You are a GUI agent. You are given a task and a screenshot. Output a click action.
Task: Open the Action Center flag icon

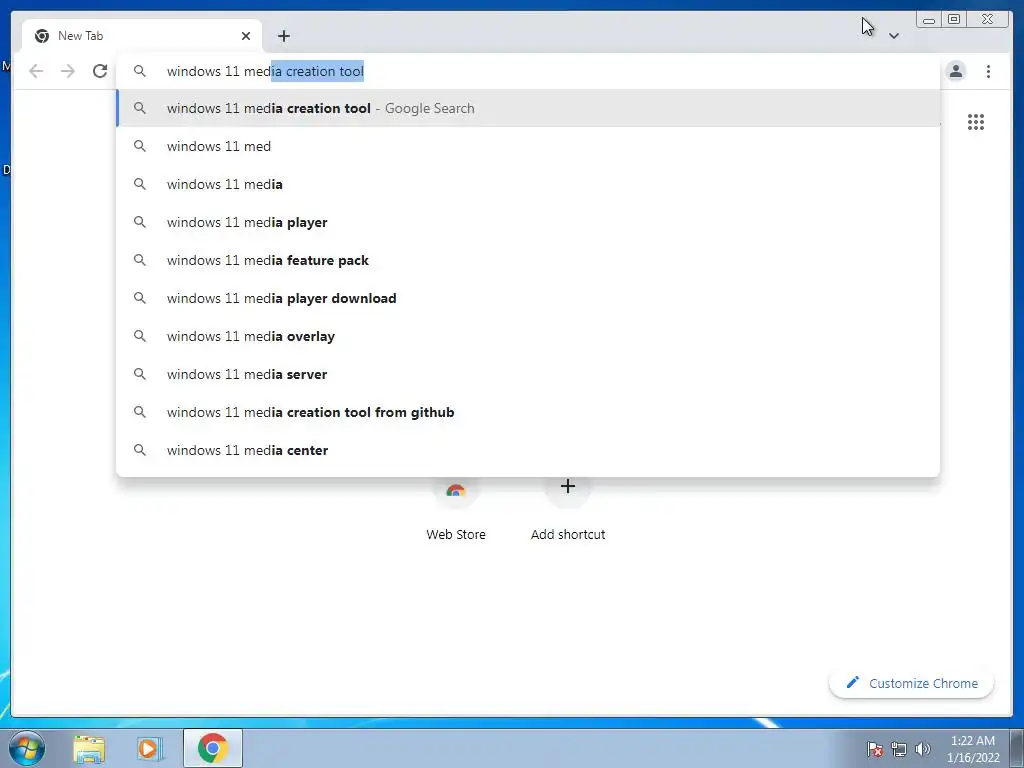[x=874, y=749]
